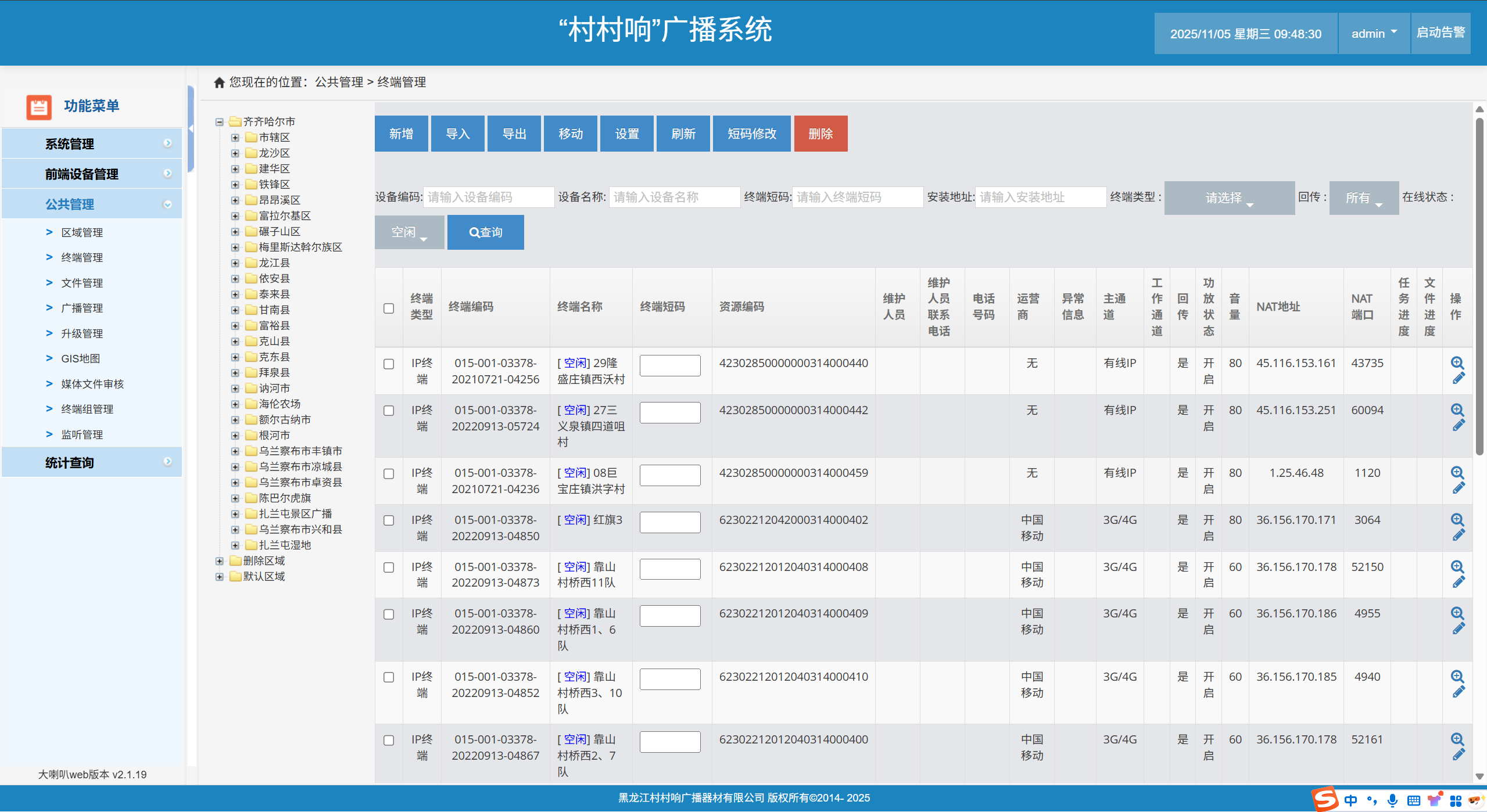The image size is (1487, 812).
Task: Open the admin user dropdown menu
Action: pos(1374,34)
